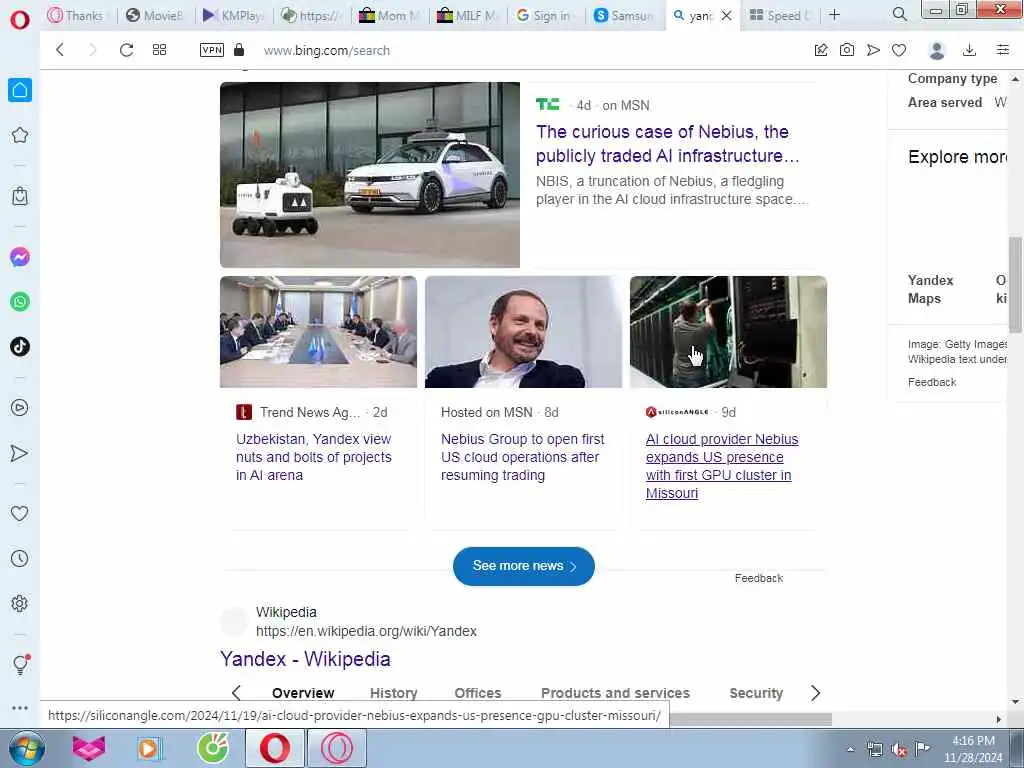Screen dimensions: 1024x768
Task: Open the sidebar shopping bag icon
Action: (x=20, y=196)
